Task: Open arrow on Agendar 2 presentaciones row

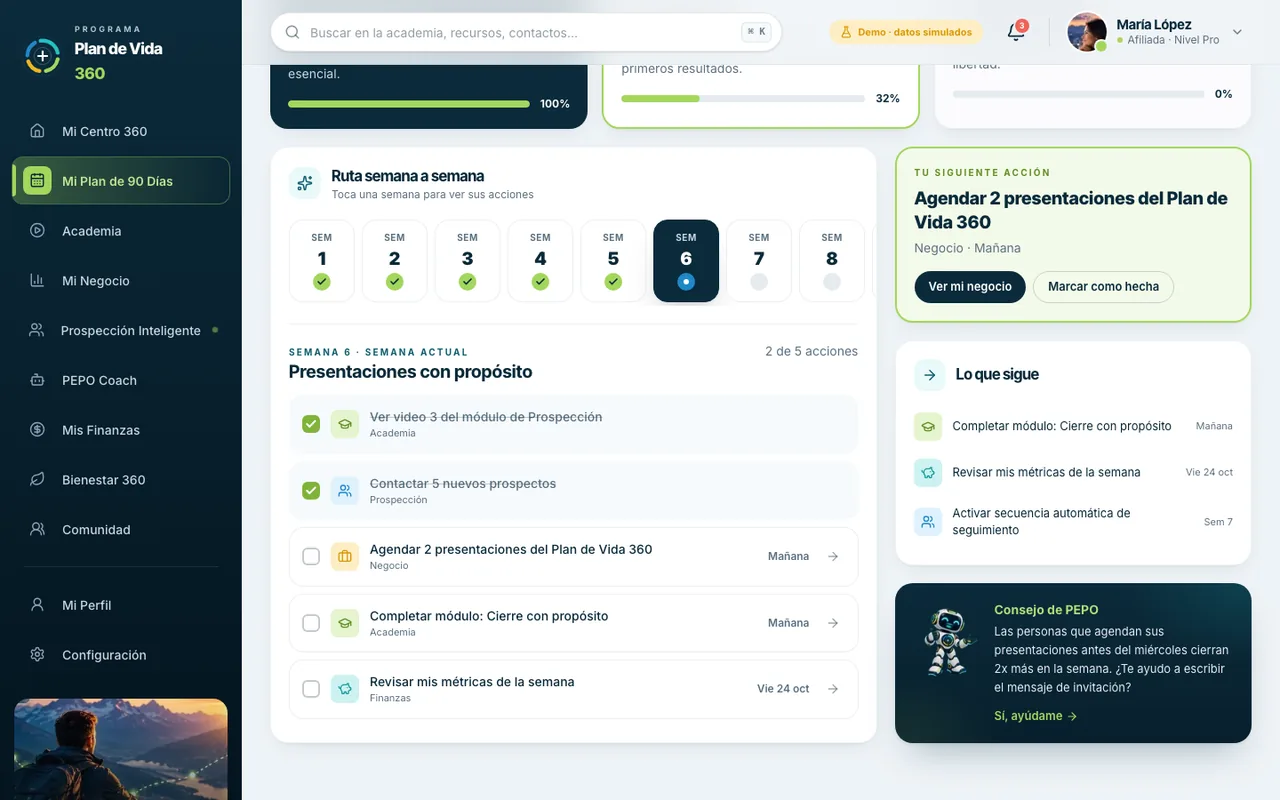Action: (833, 556)
